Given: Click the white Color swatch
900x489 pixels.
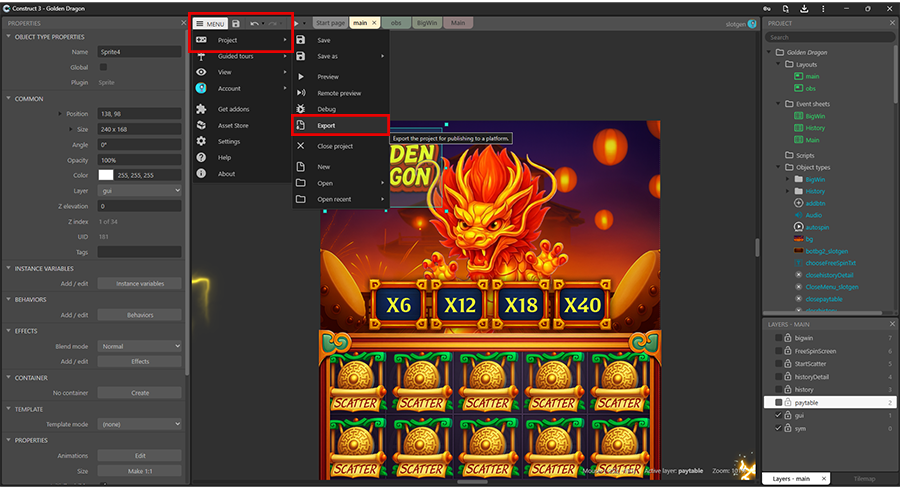Looking at the screenshot, I should coord(106,175).
